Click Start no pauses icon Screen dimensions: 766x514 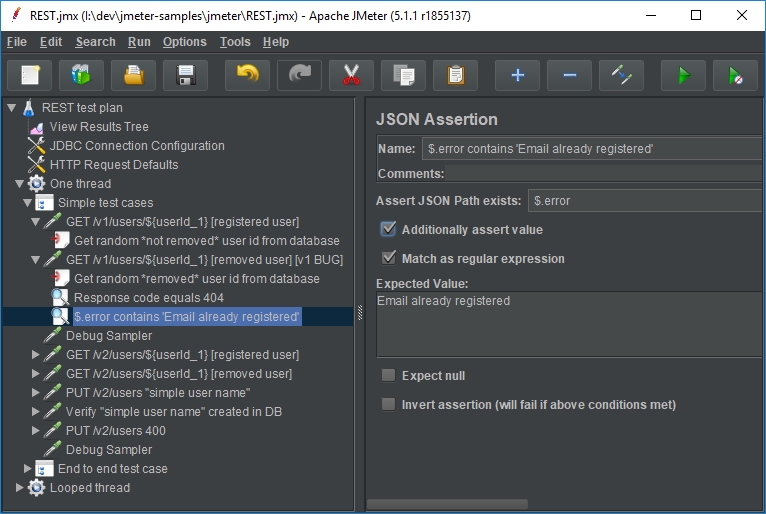[735, 76]
